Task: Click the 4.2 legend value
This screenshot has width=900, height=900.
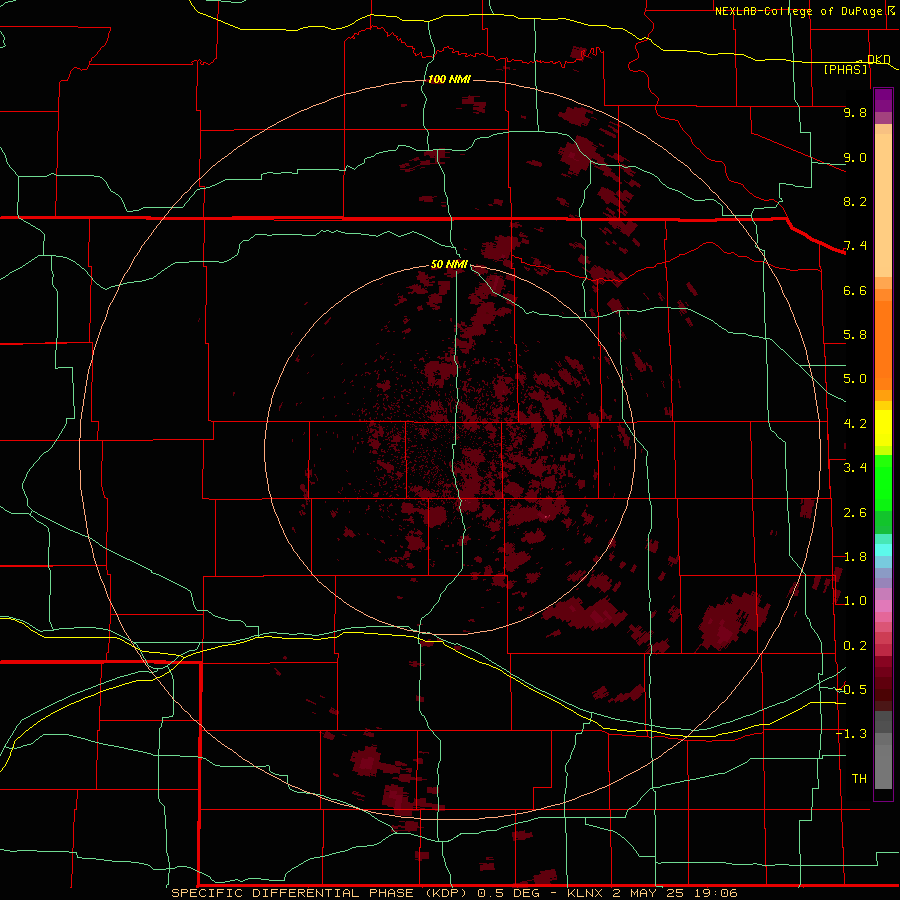Action: [x=855, y=424]
